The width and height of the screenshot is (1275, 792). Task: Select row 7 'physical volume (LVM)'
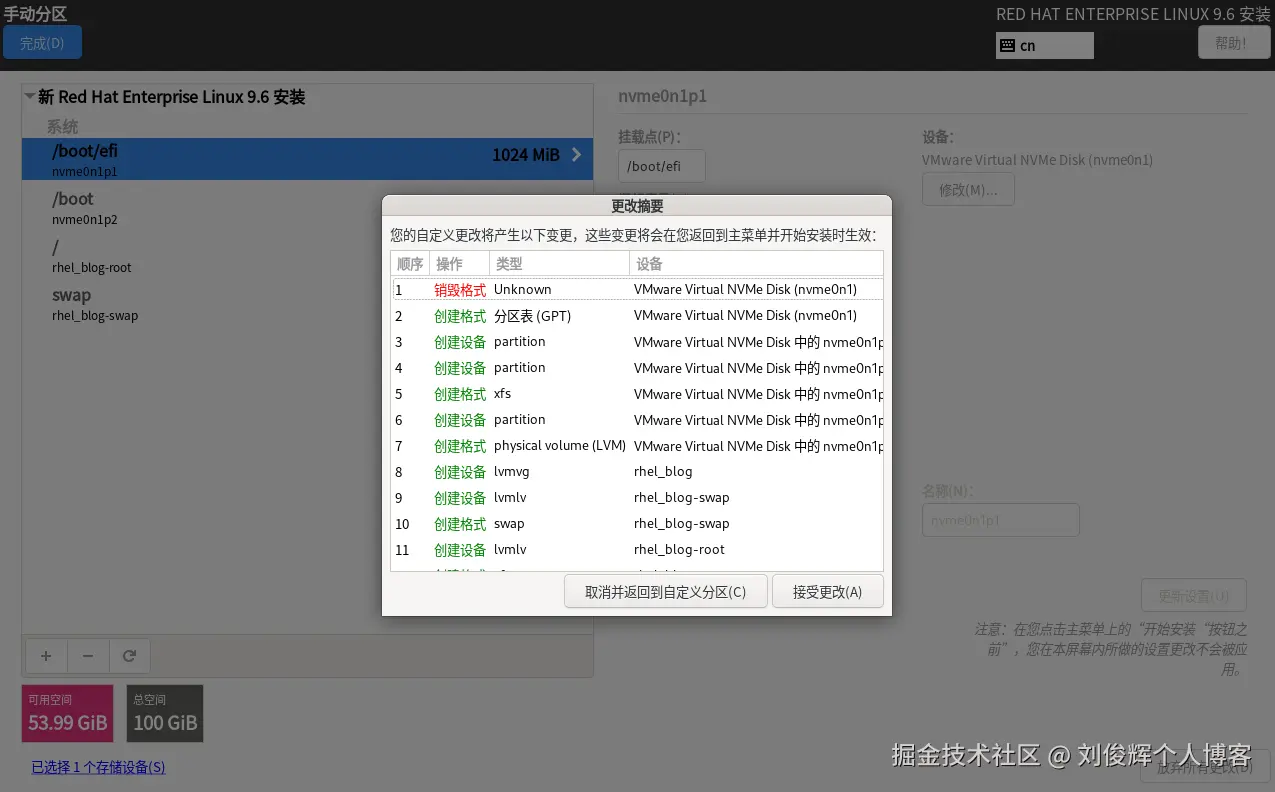click(637, 445)
